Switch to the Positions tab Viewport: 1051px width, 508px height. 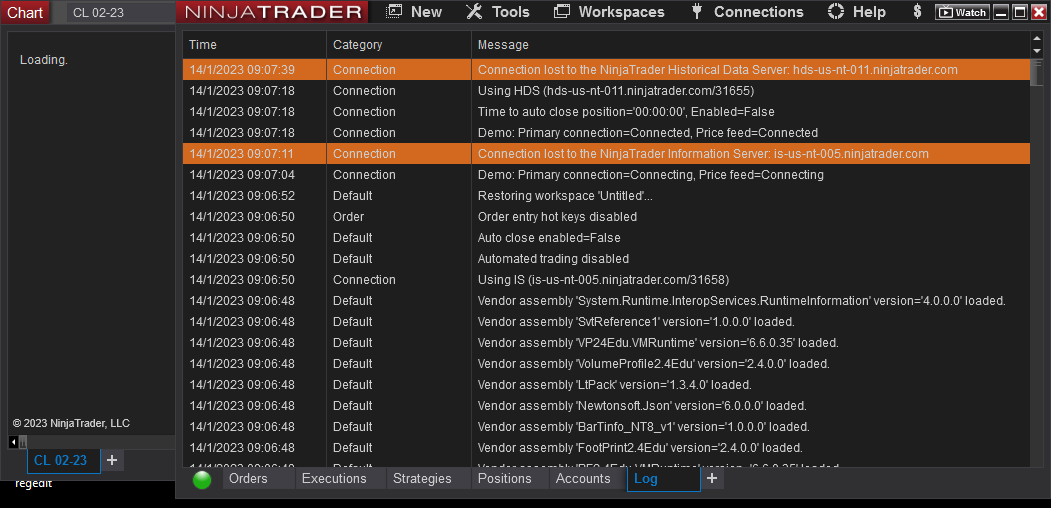pyautogui.click(x=504, y=479)
